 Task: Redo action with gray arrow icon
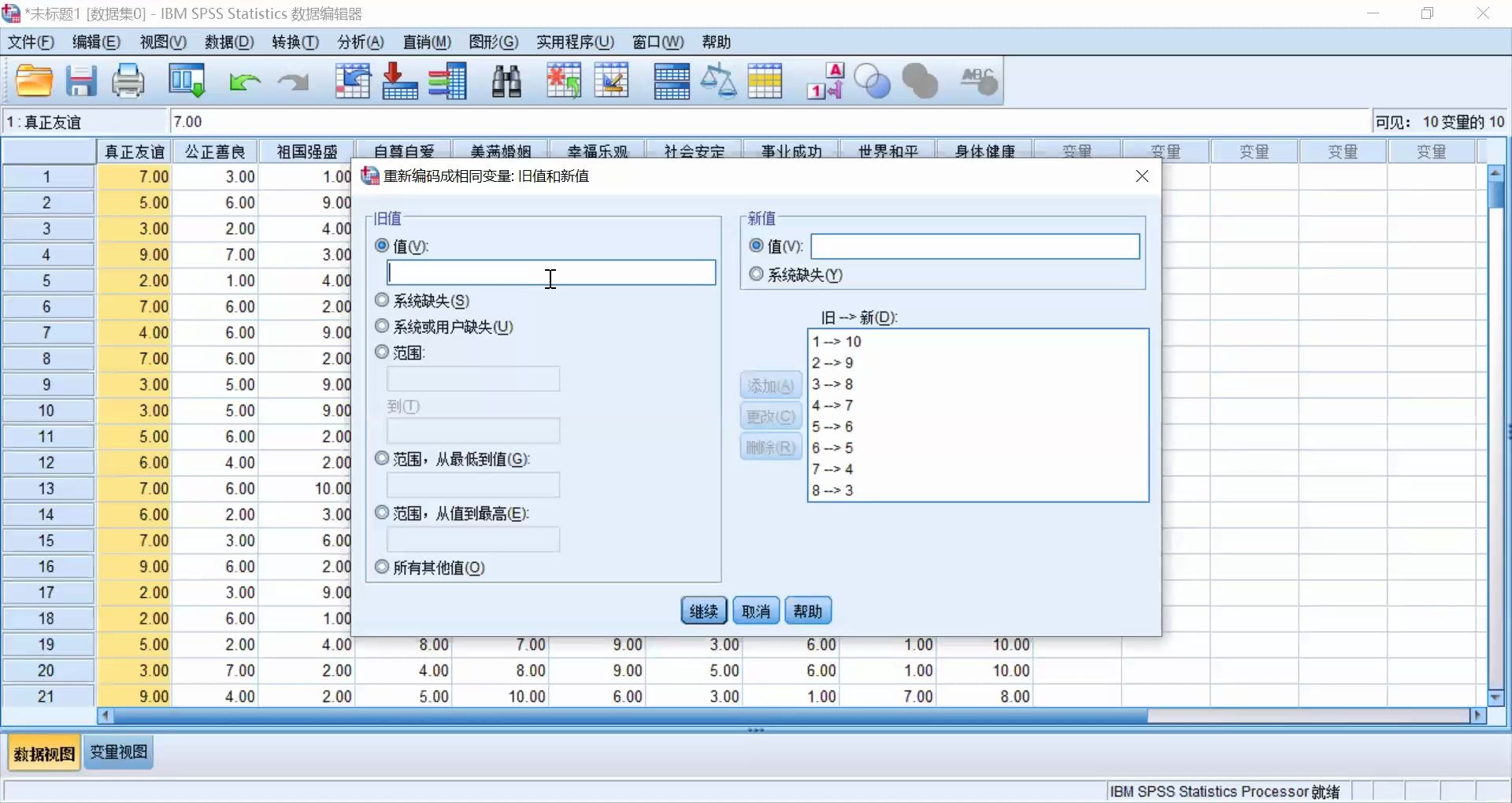[293, 82]
